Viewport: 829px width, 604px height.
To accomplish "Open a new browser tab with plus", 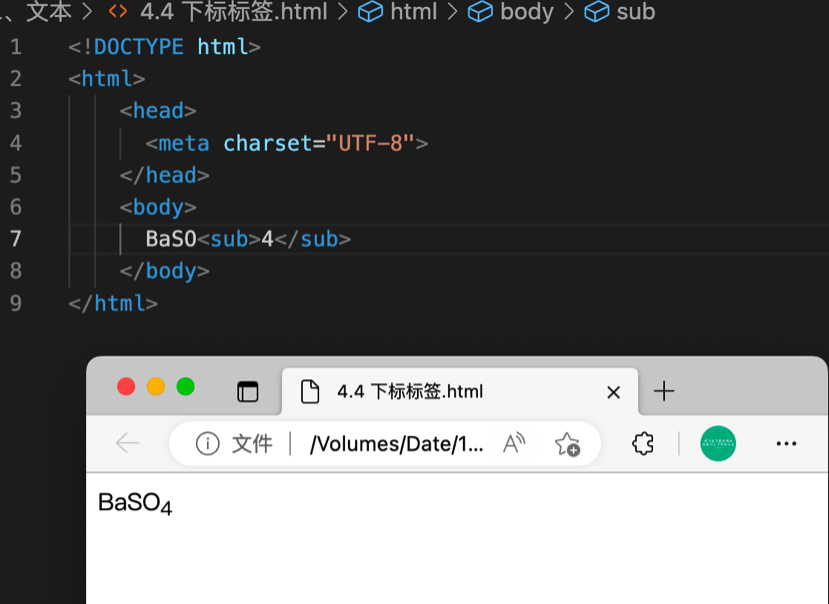I will (x=664, y=392).
